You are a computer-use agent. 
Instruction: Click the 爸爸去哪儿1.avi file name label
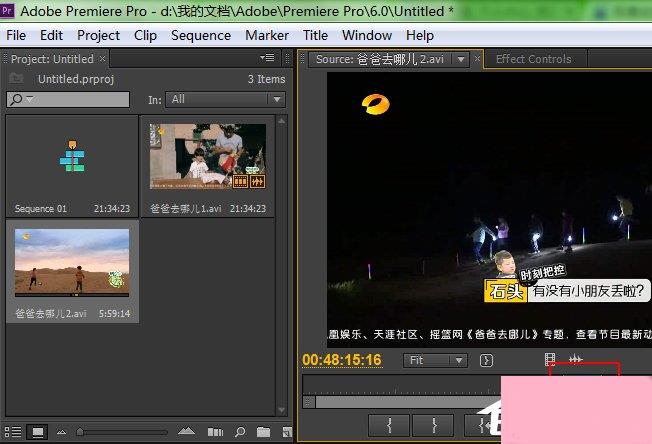point(186,209)
